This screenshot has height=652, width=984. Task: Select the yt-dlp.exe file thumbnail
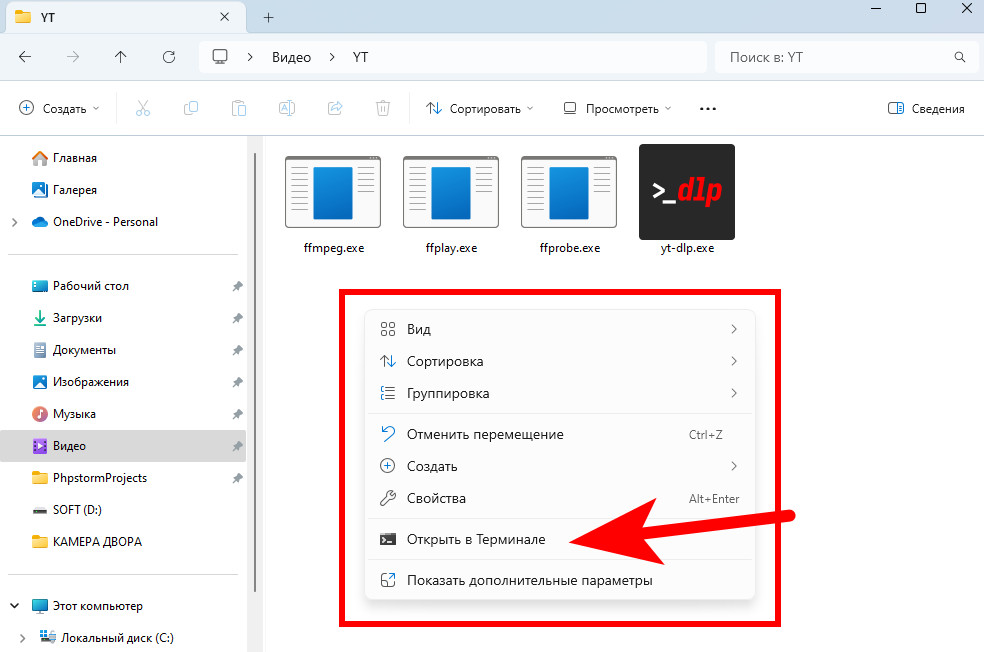coord(687,192)
